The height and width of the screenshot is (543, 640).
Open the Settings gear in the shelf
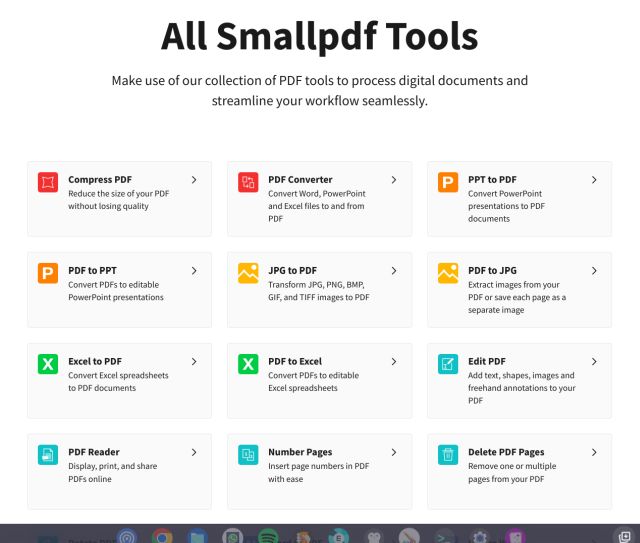480,536
